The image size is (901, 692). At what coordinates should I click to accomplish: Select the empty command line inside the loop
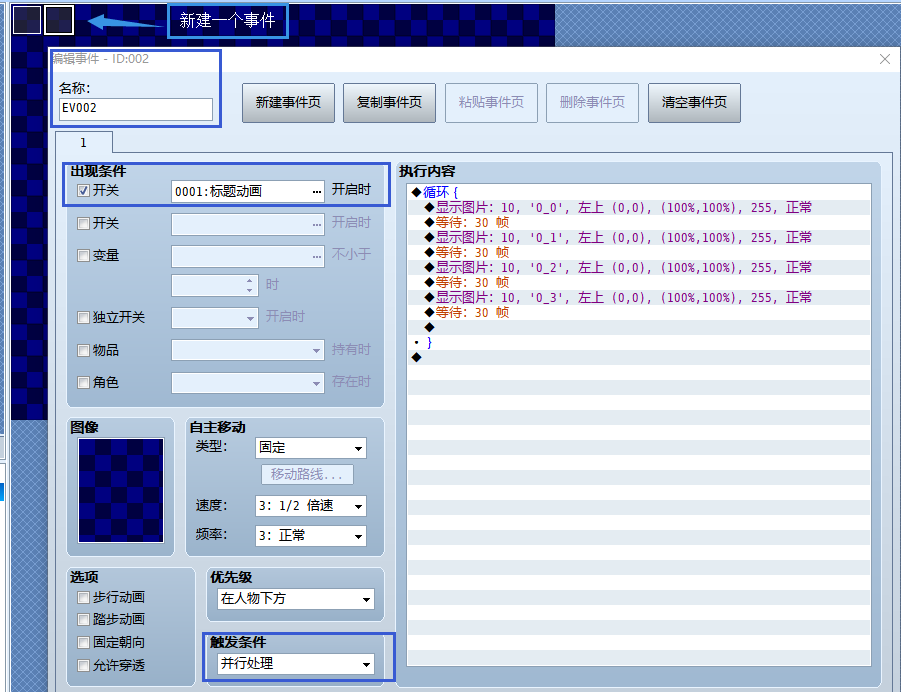[639, 327]
